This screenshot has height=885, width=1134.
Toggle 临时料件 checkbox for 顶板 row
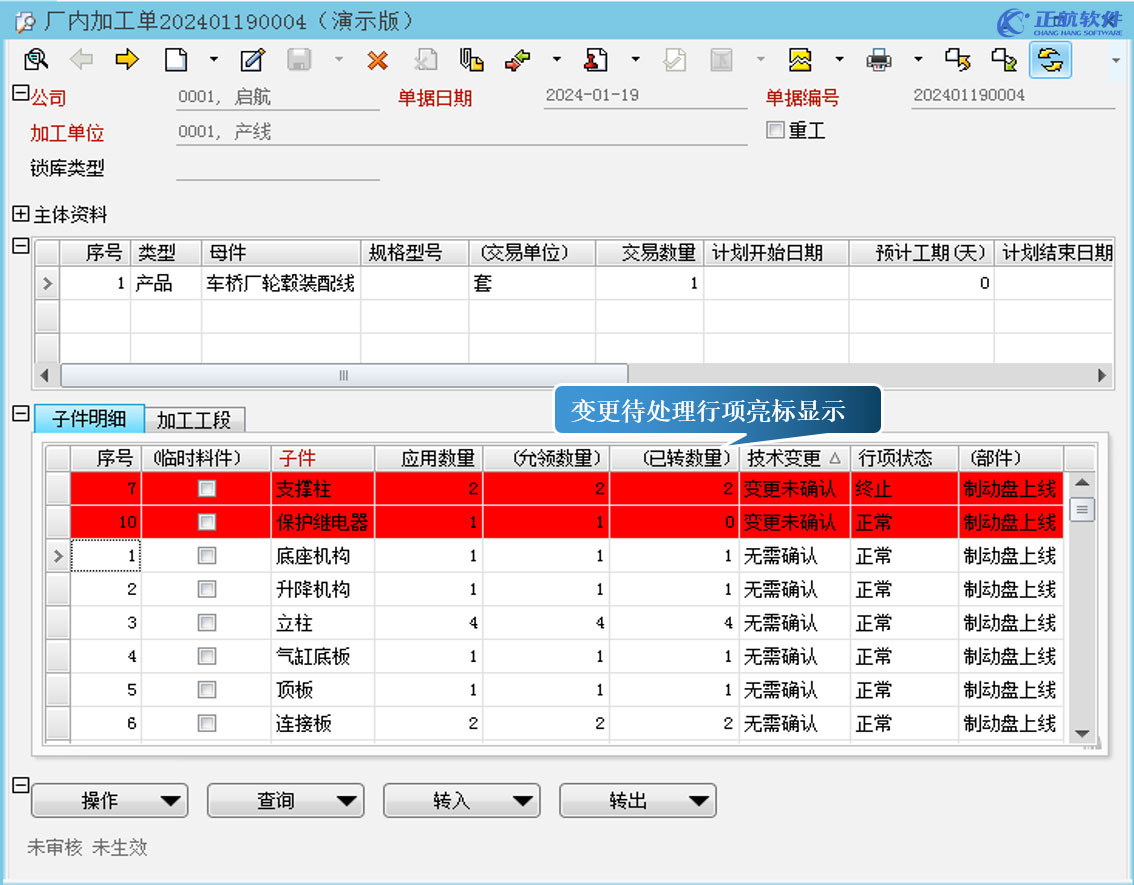pos(207,690)
